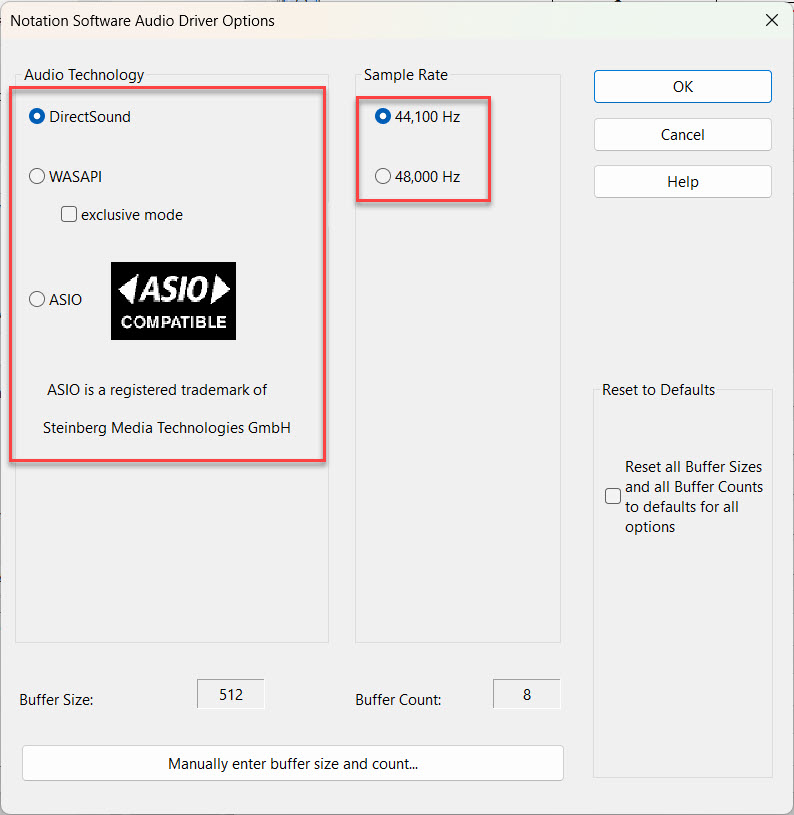
Task: Cancel the audio driver dialog
Action: point(682,134)
